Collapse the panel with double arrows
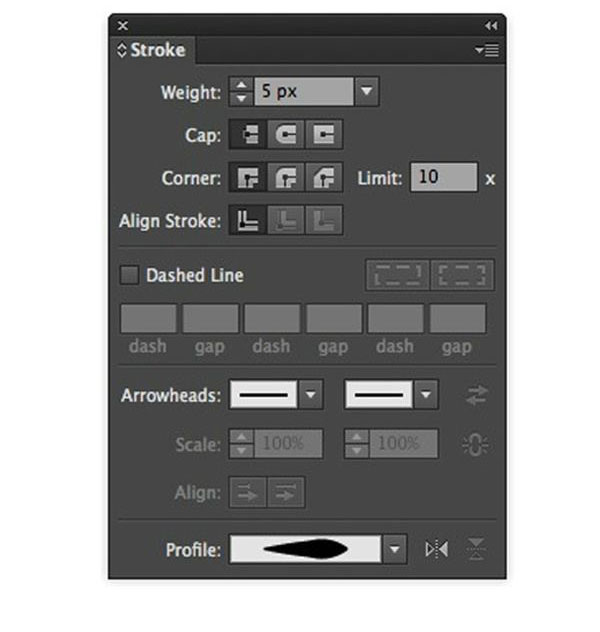The height and width of the screenshot is (632, 600). click(490, 25)
